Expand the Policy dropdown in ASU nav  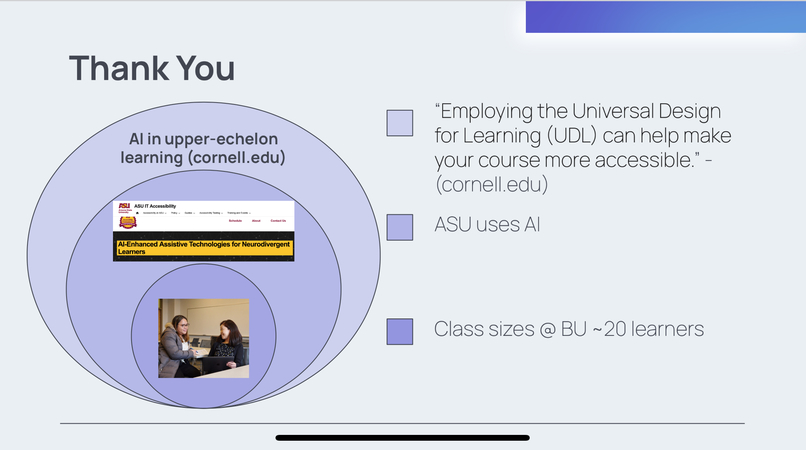(x=175, y=213)
